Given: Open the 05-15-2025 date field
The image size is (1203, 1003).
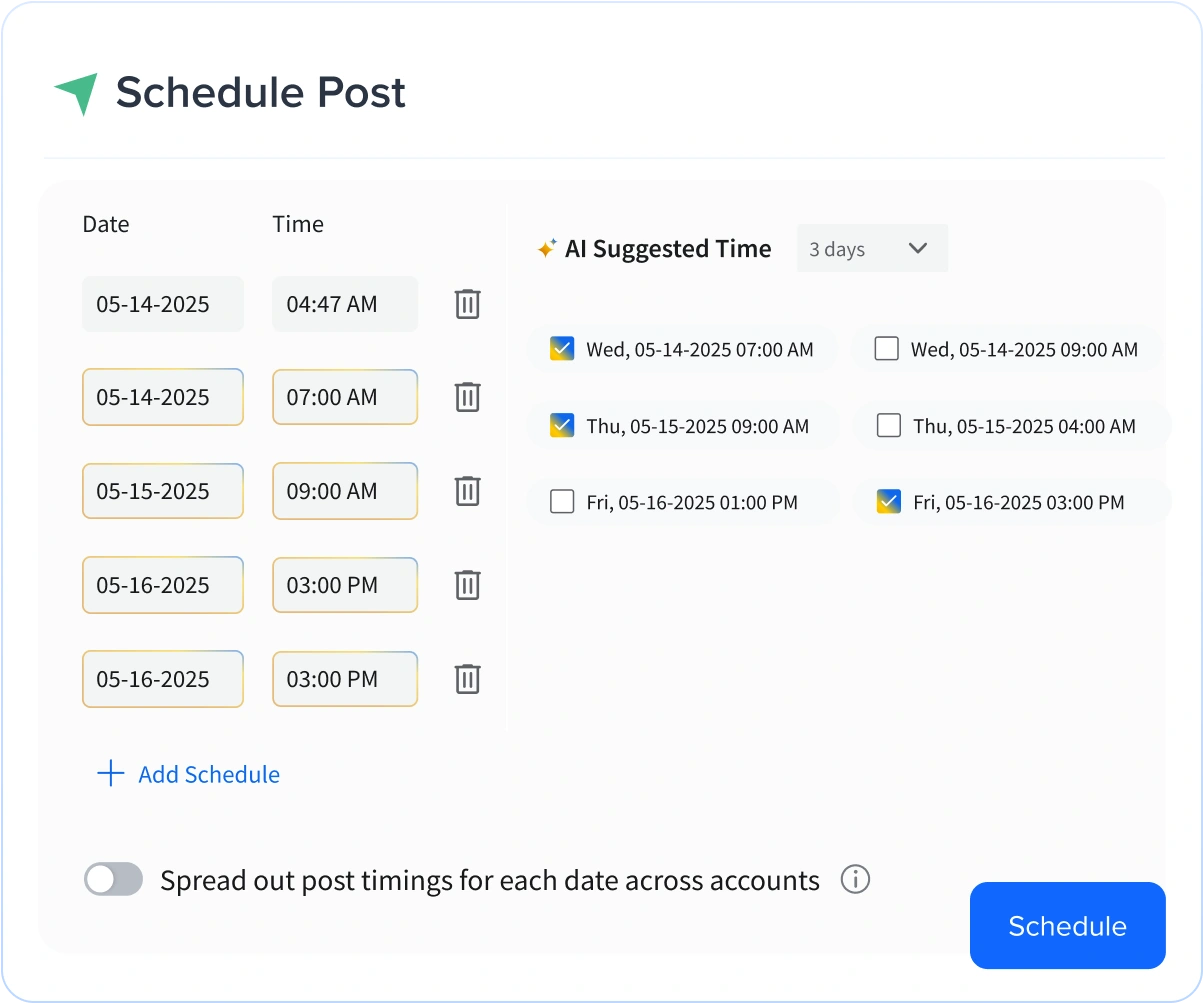Looking at the screenshot, I should [x=162, y=491].
